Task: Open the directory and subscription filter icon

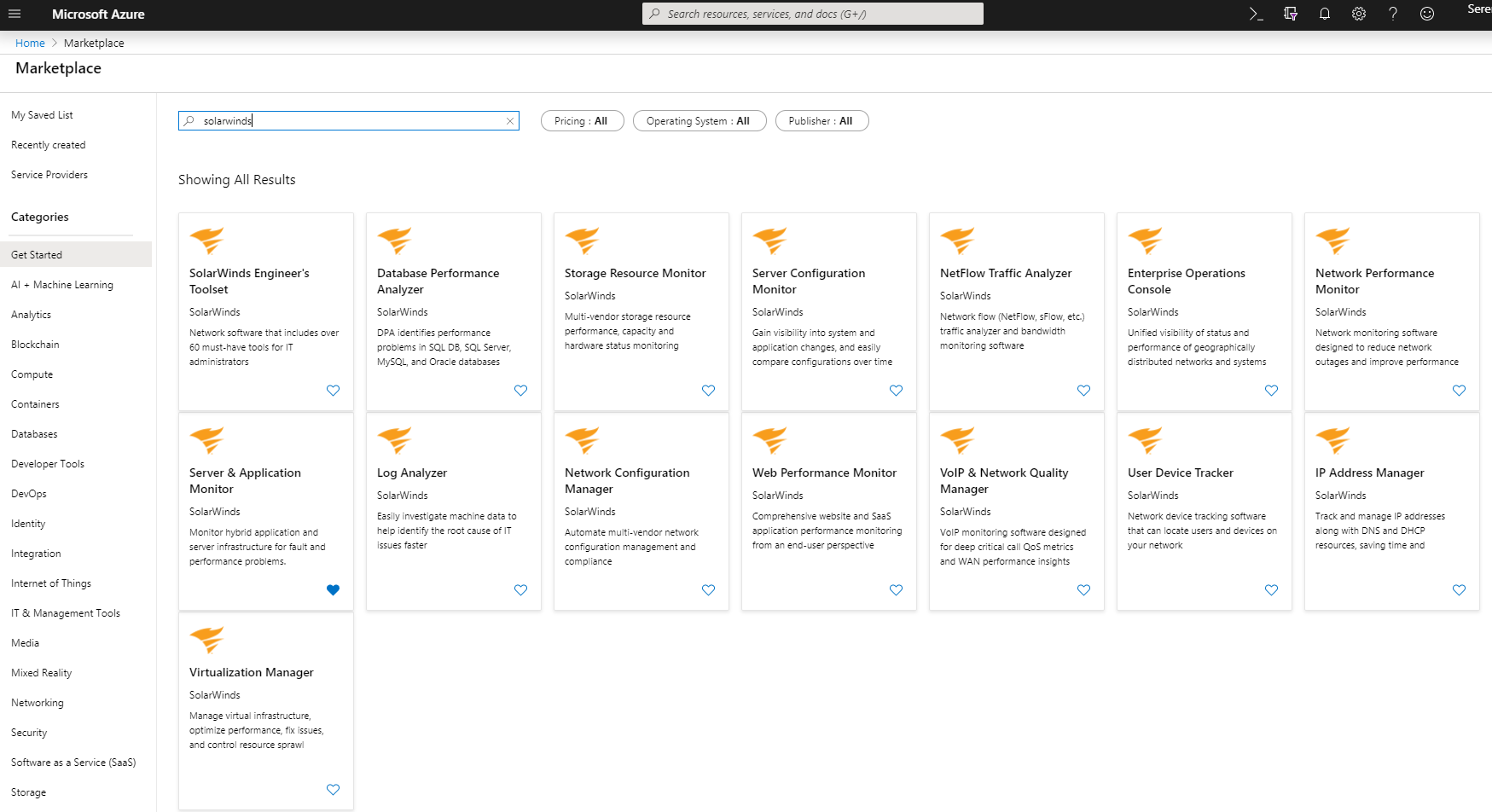Action: coord(1291,14)
